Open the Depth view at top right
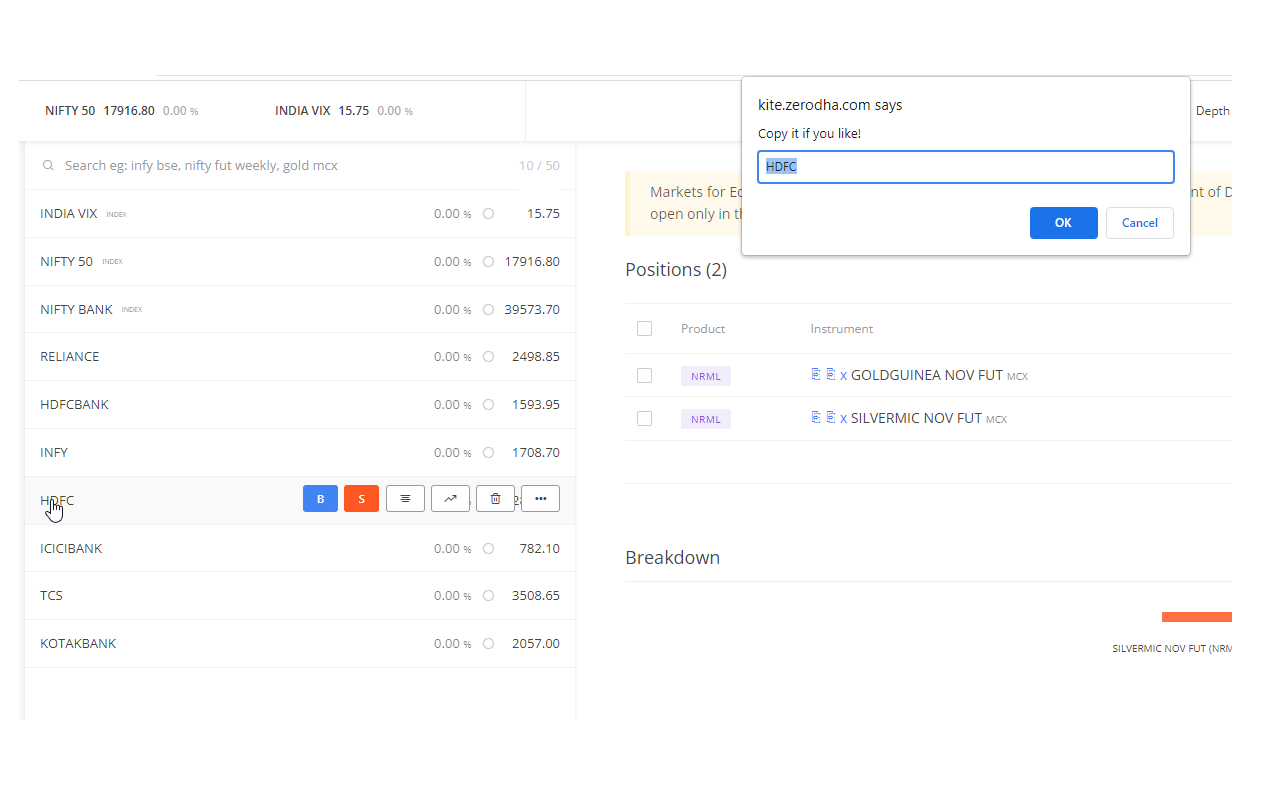Screen dimensions: 1280x800 click(x=1213, y=110)
